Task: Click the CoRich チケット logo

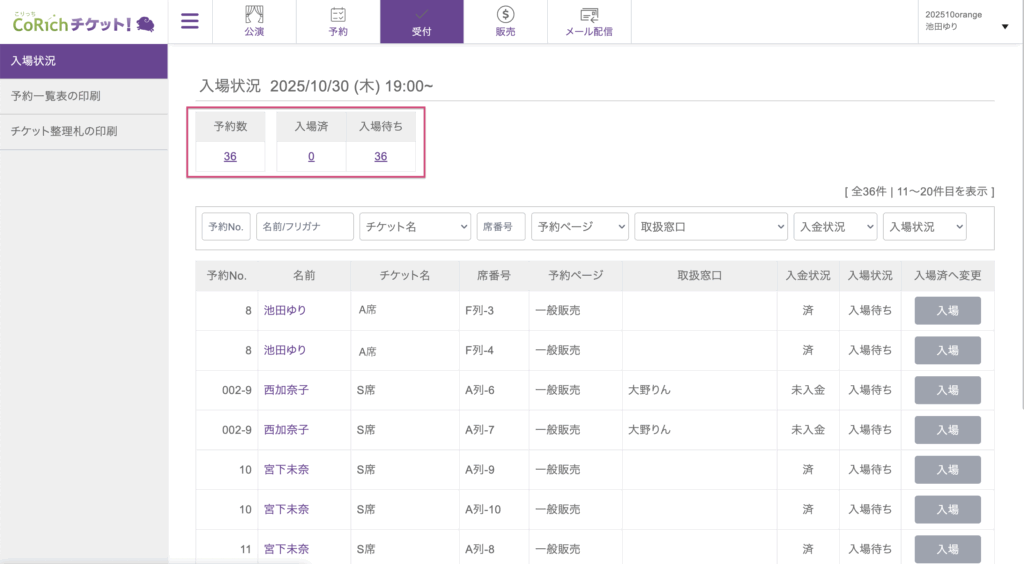Action: point(83,22)
